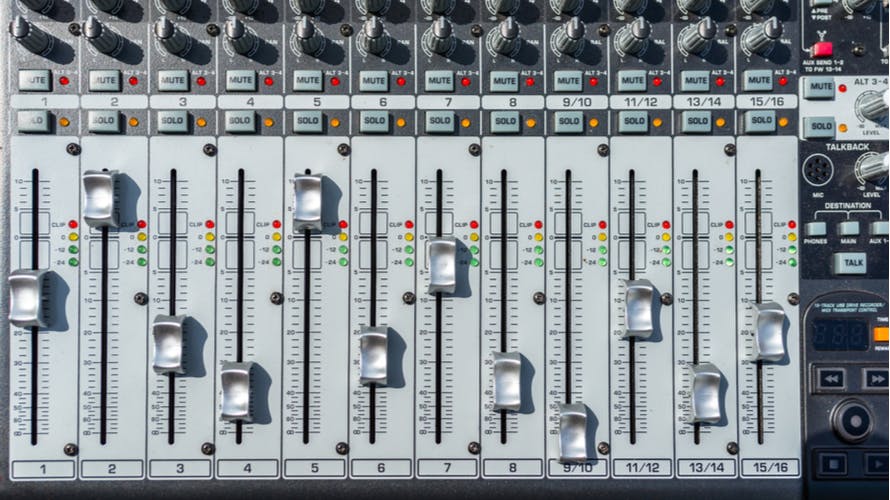Solo stereo channel 9/10
This screenshot has height=500, width=890.
point(569,121)
